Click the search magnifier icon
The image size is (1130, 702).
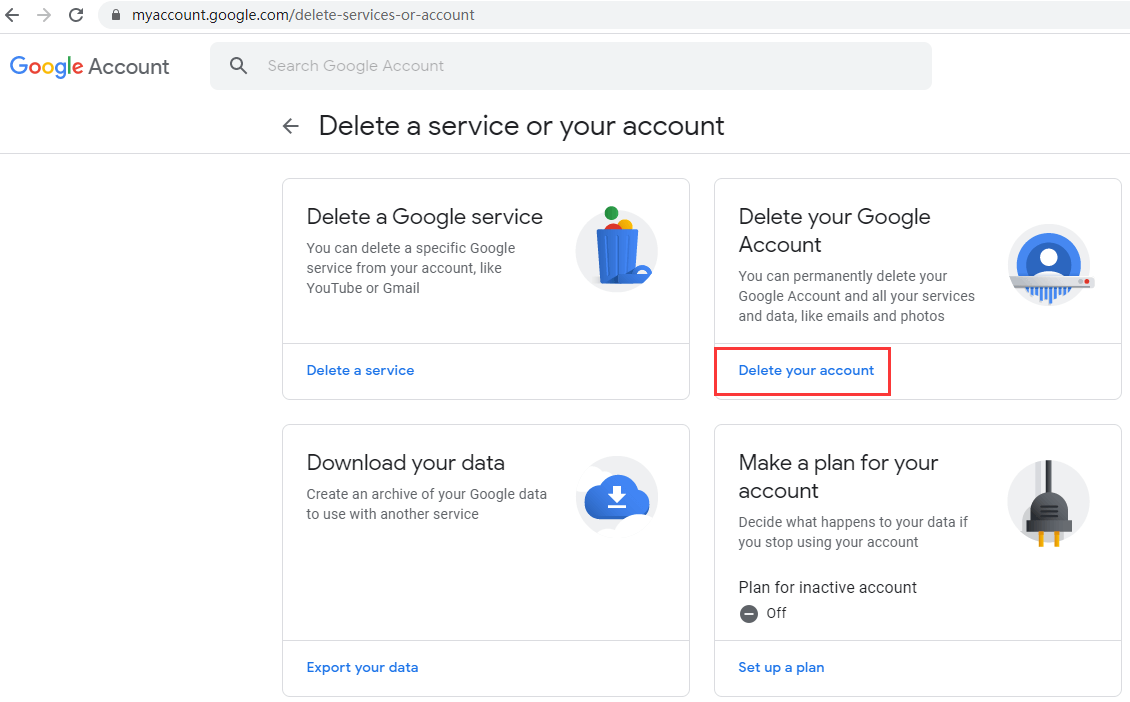(239, 66)
